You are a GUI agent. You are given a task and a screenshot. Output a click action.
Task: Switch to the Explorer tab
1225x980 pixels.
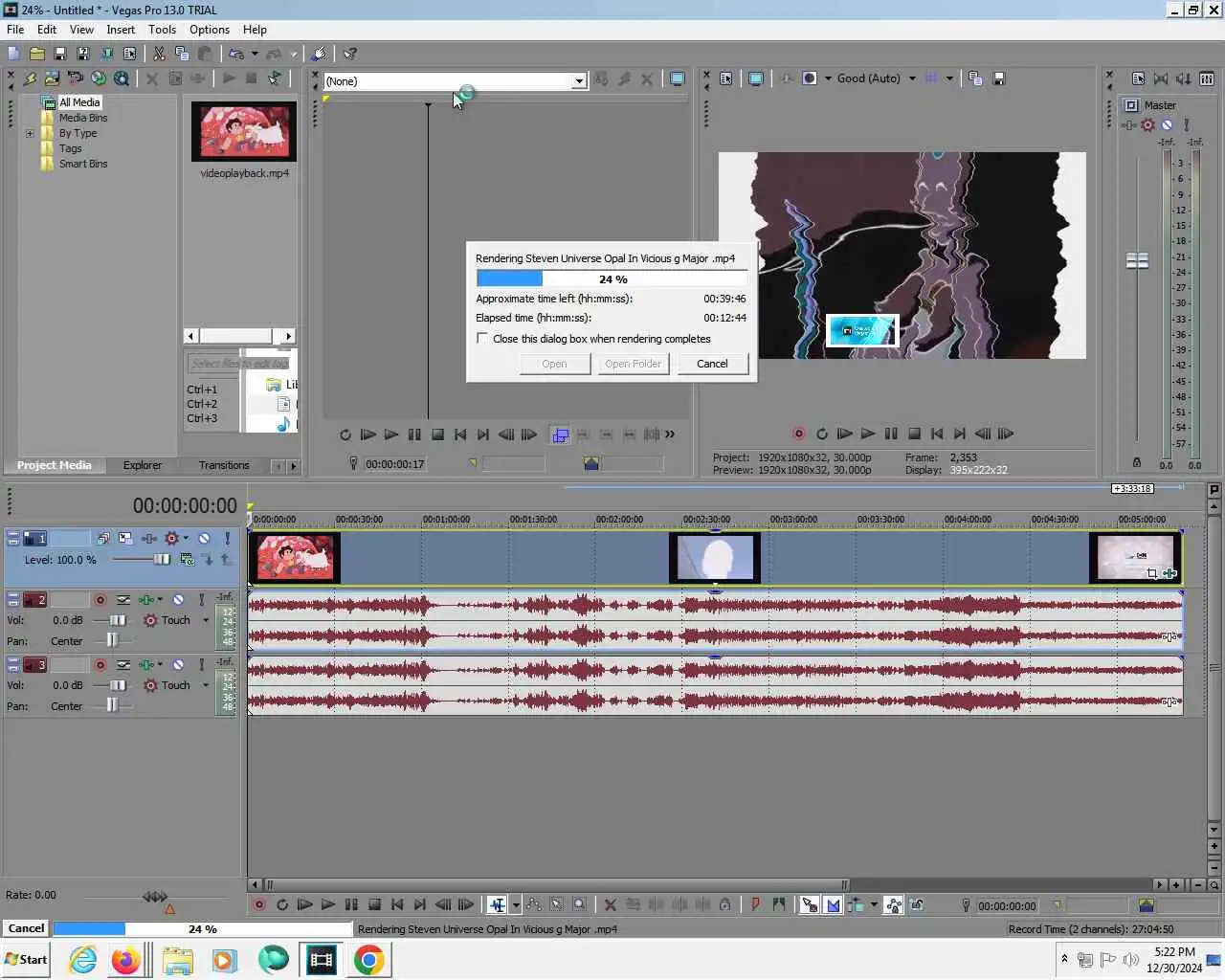143,465
